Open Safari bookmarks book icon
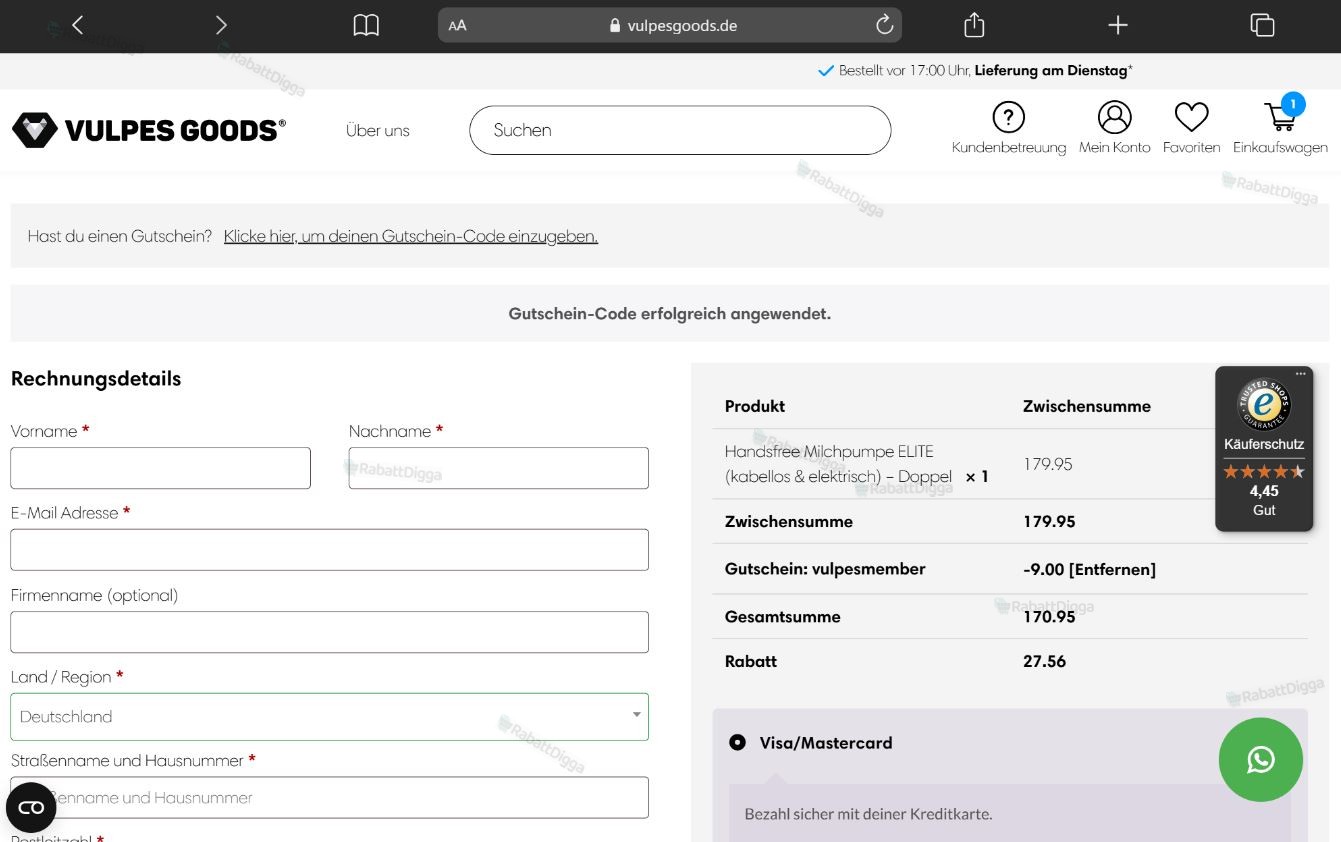Screen dimensions: 1341x842 tap(367, 26)
